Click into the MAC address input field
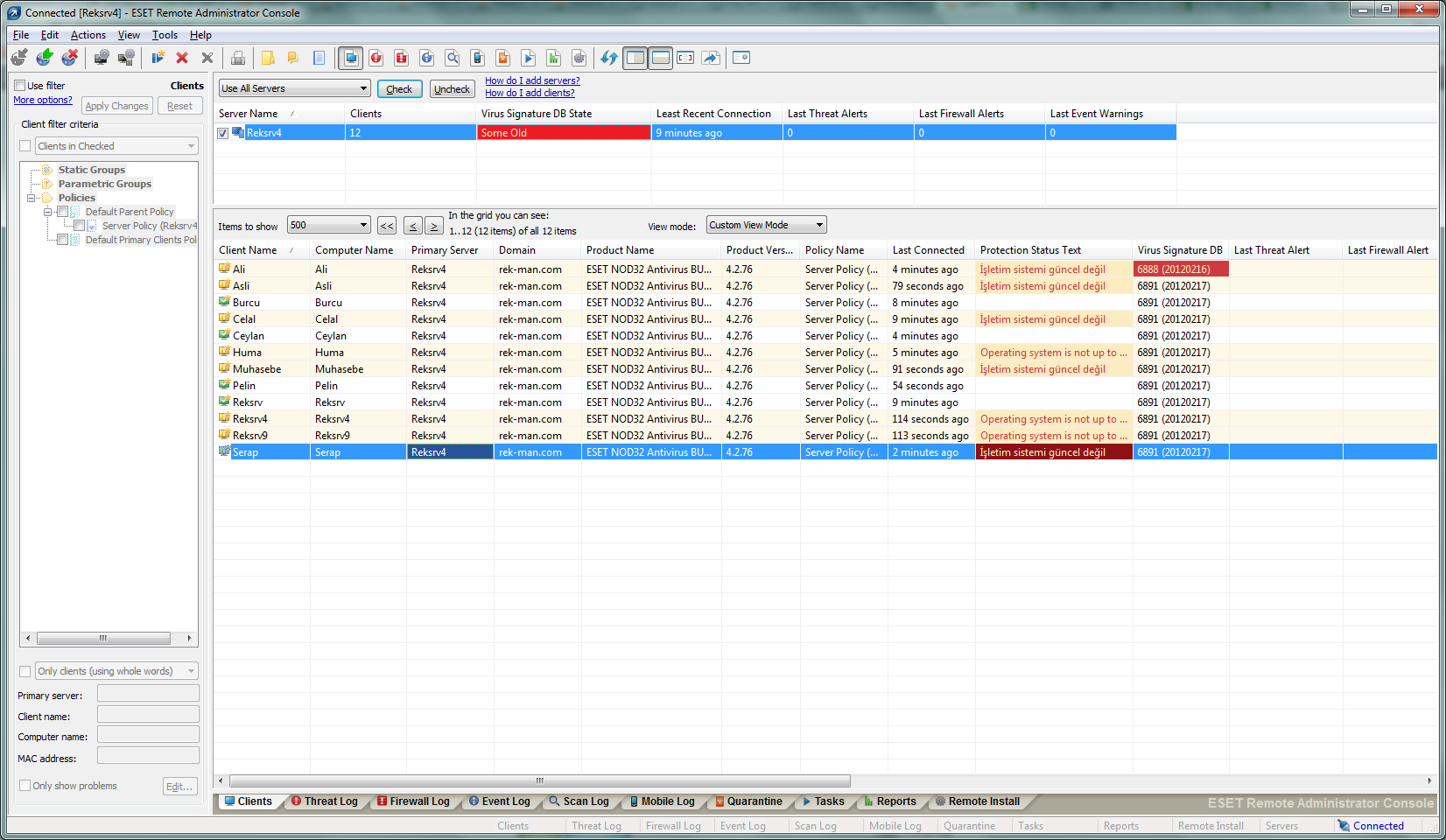The height and width of the screenshot is (840, 1446). pyautogui.click(x=148, y=755)
